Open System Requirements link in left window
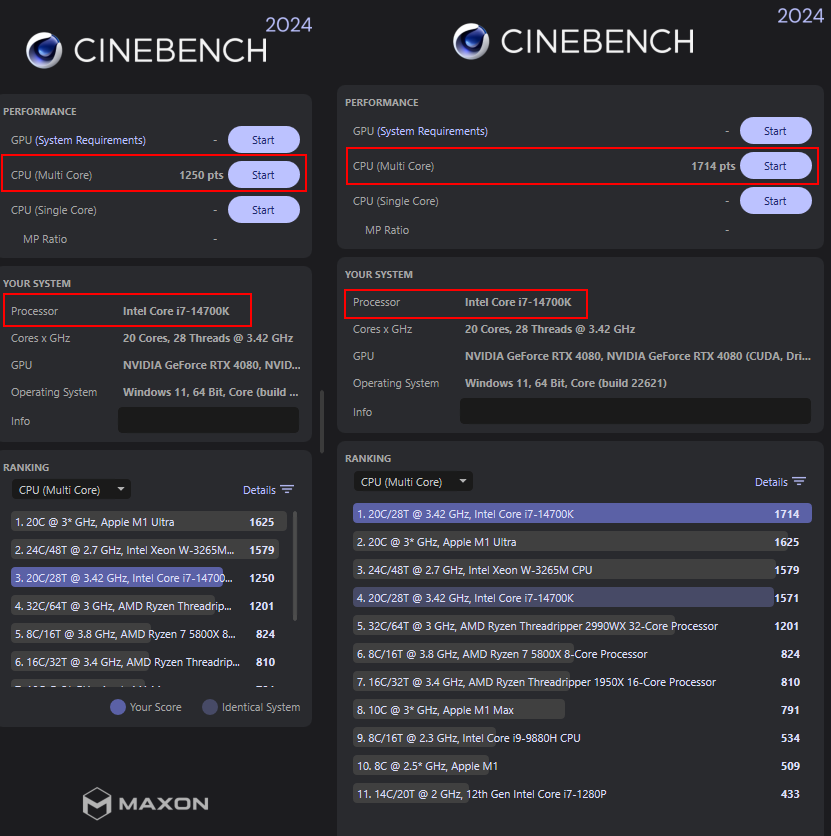 (91, 140)
